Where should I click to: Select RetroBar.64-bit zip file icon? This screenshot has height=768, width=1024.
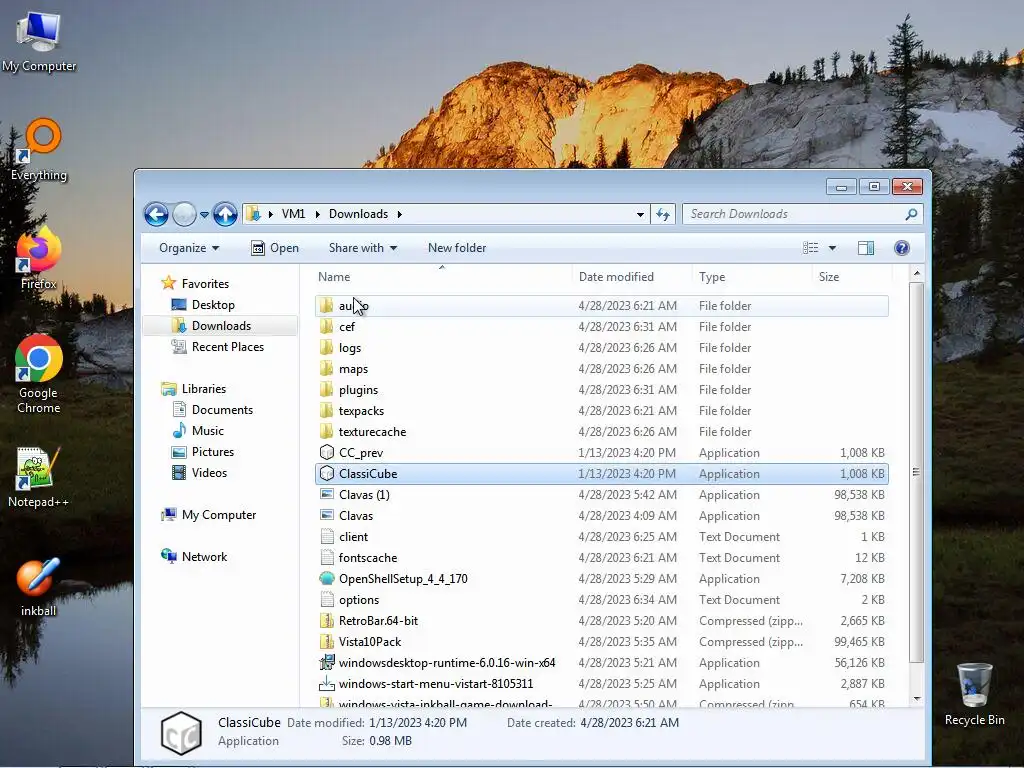327,621
